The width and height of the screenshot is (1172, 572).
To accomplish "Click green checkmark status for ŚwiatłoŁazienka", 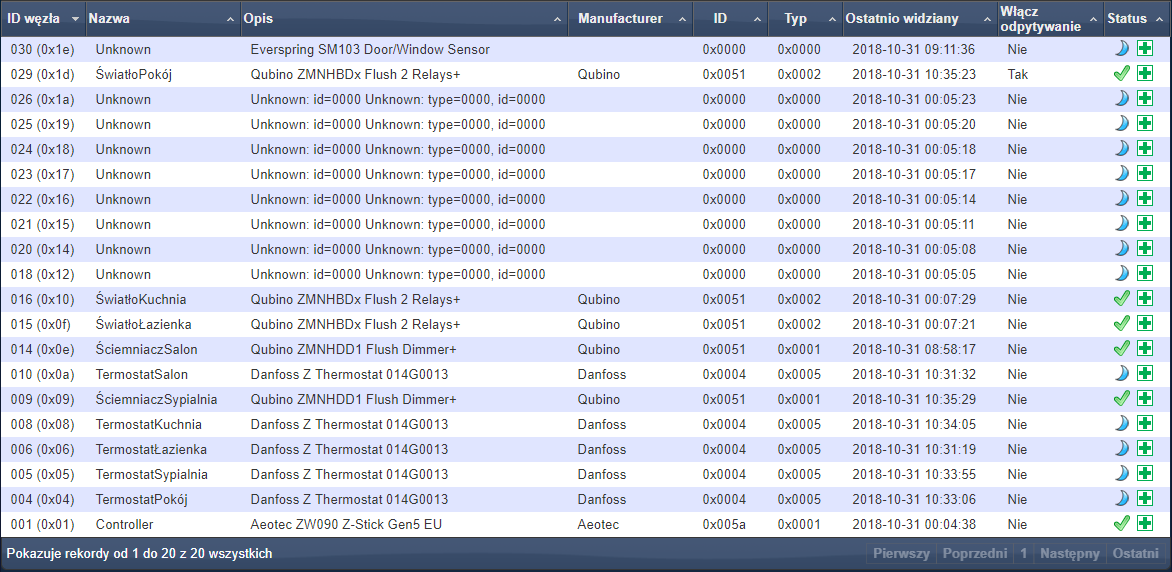I will pos(1121,324).
